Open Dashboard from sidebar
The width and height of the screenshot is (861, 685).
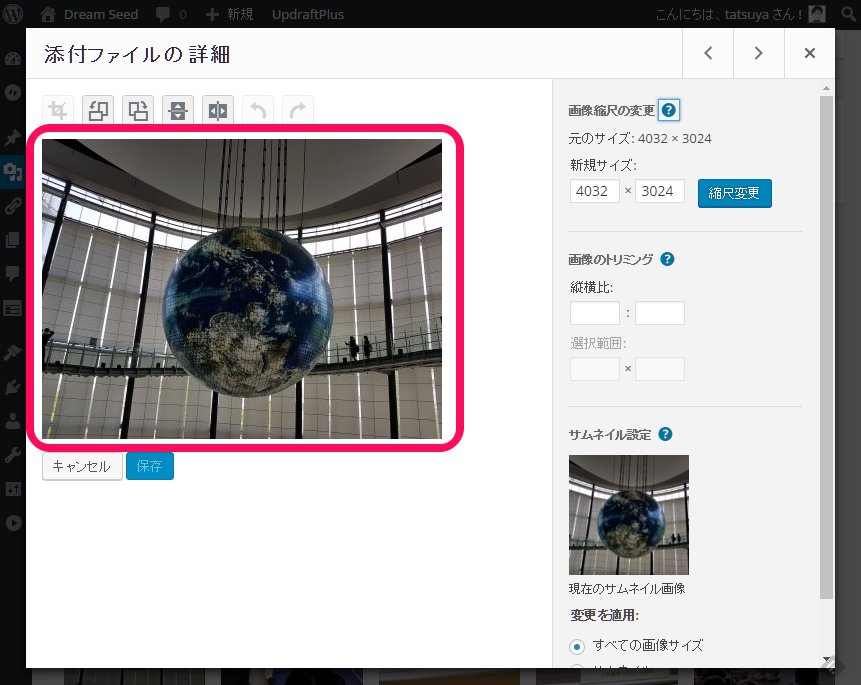point(13,59)
